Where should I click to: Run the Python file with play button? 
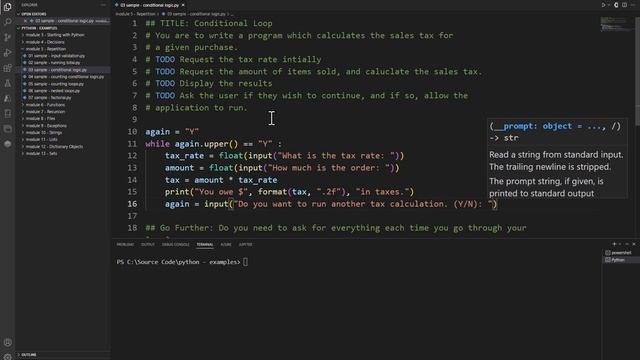point(603,5)
